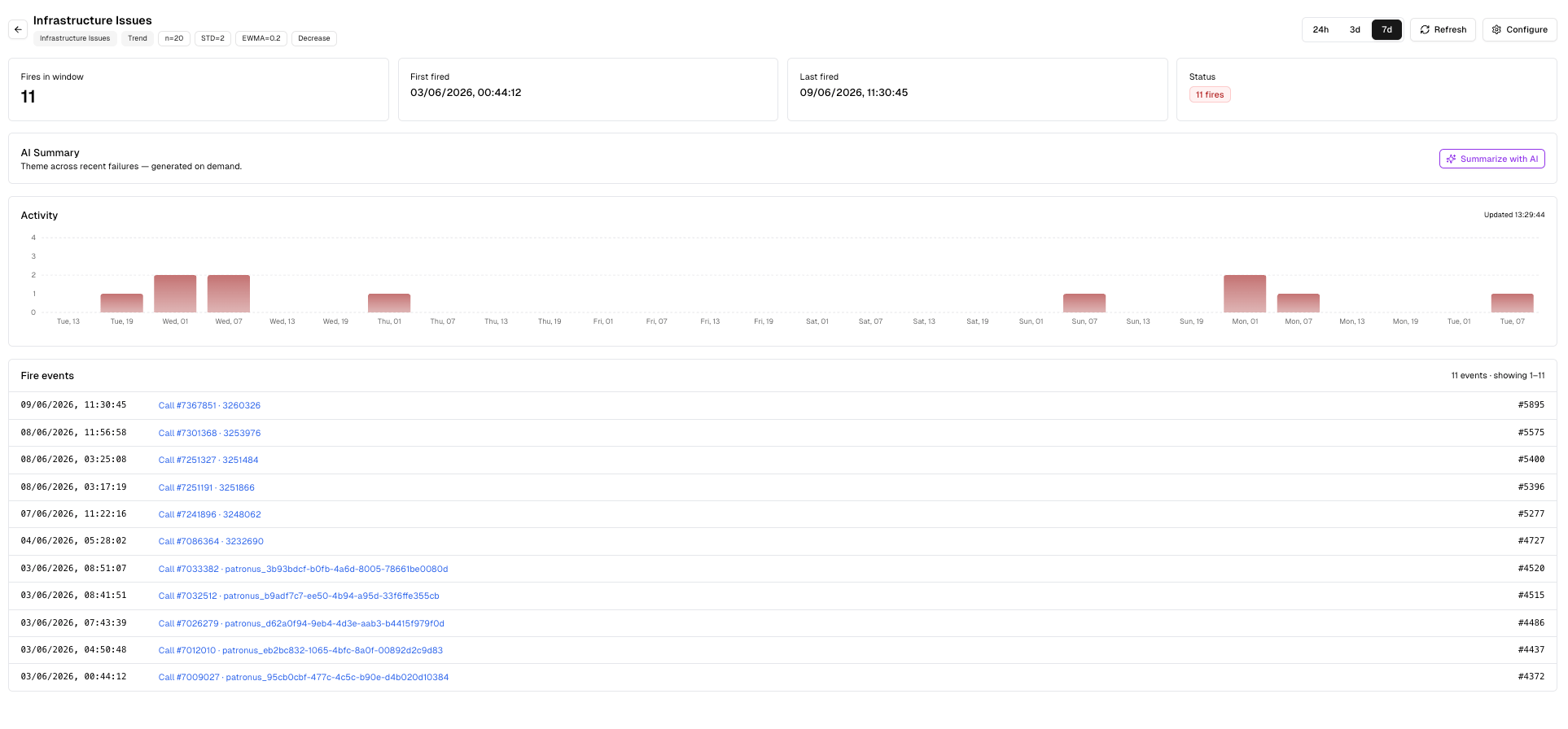Open link Call #7251327 · 3251484
Image resolution: width=1568 pixels, height=729 pixels.
point(208,461)
